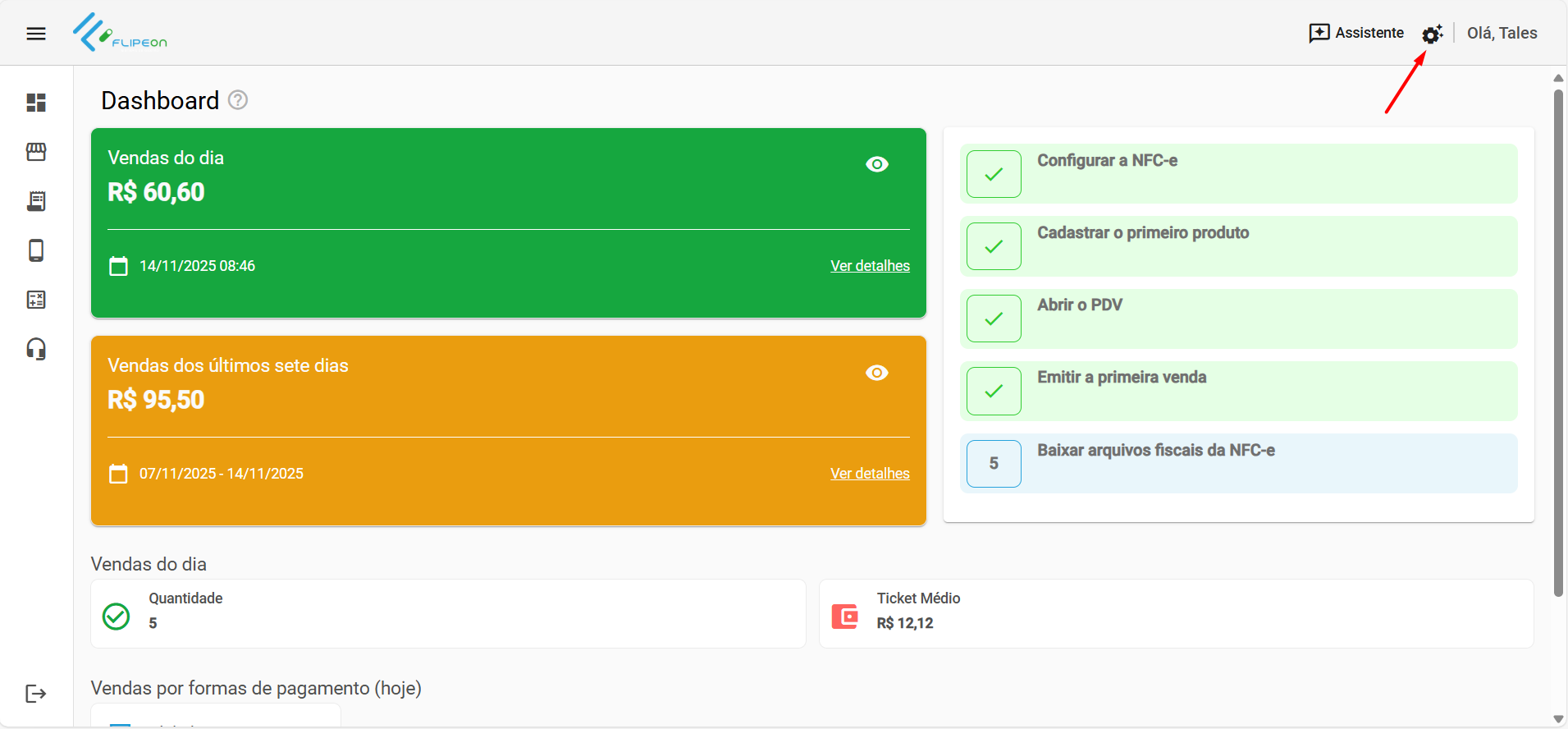
Task: Click Ver detalhes on seven days card
Action: coord(870,474)
